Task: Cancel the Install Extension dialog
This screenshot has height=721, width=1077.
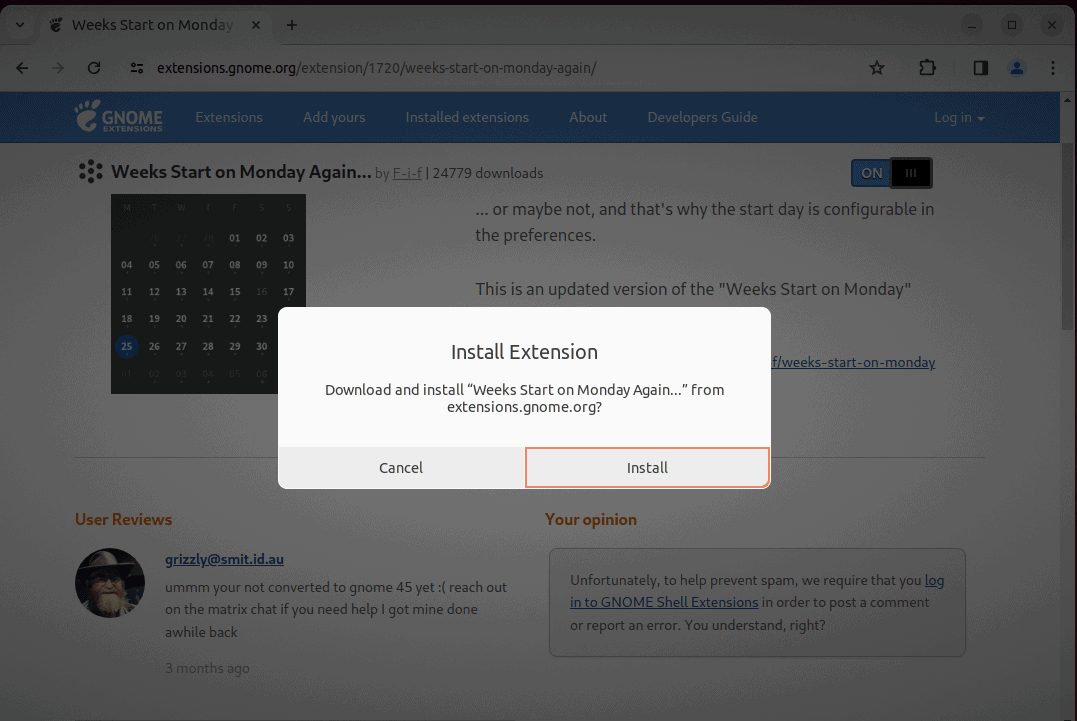Action: [x=401, y=467]
